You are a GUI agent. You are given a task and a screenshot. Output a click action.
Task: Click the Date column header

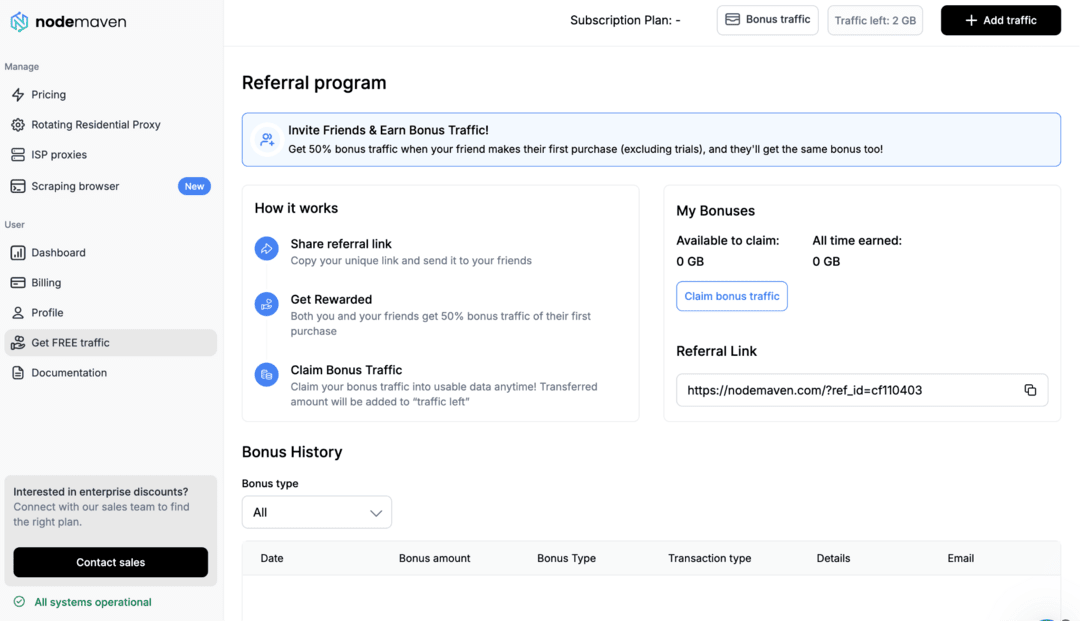pyautogui.click(x=272, y=558)
